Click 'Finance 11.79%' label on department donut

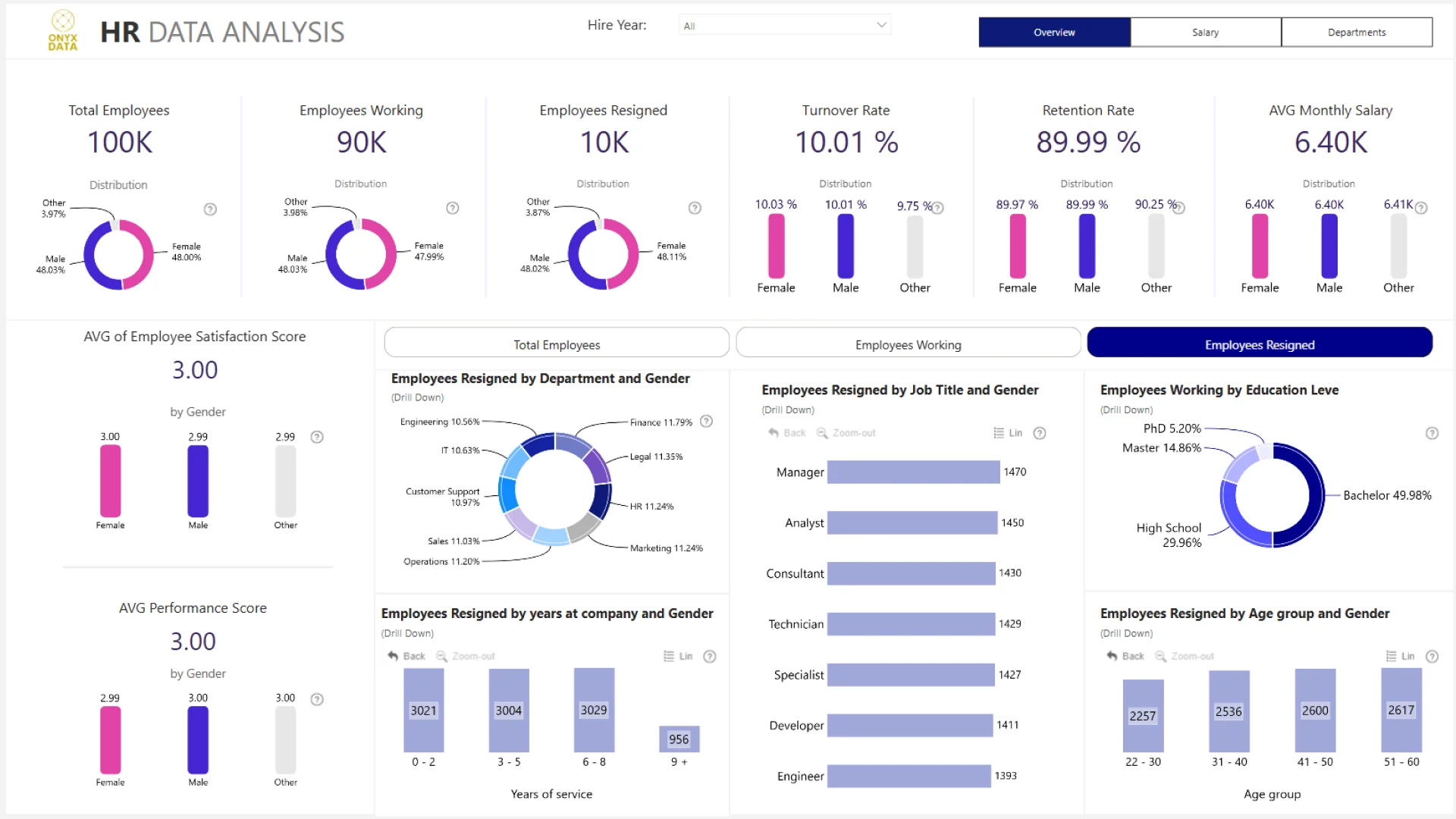tap(661, 422)
